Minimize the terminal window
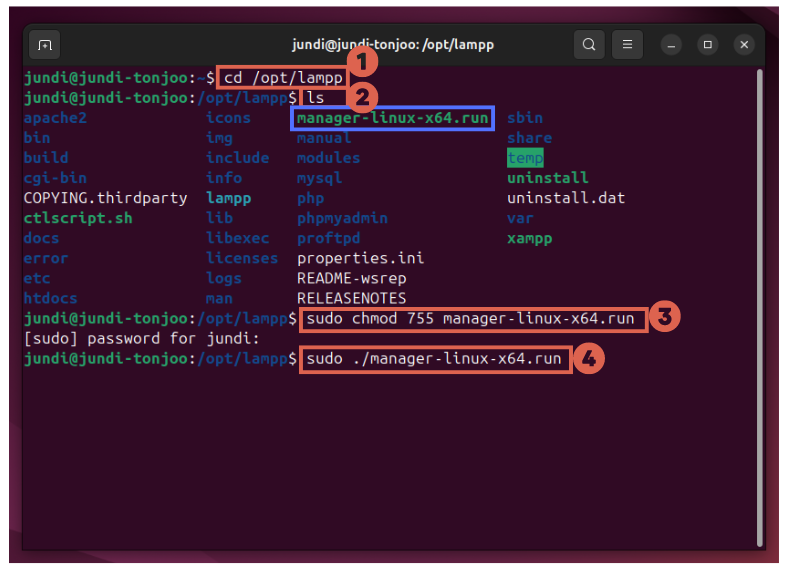The height and width of the screenshot is (571, 788). (x=671, y=45)
